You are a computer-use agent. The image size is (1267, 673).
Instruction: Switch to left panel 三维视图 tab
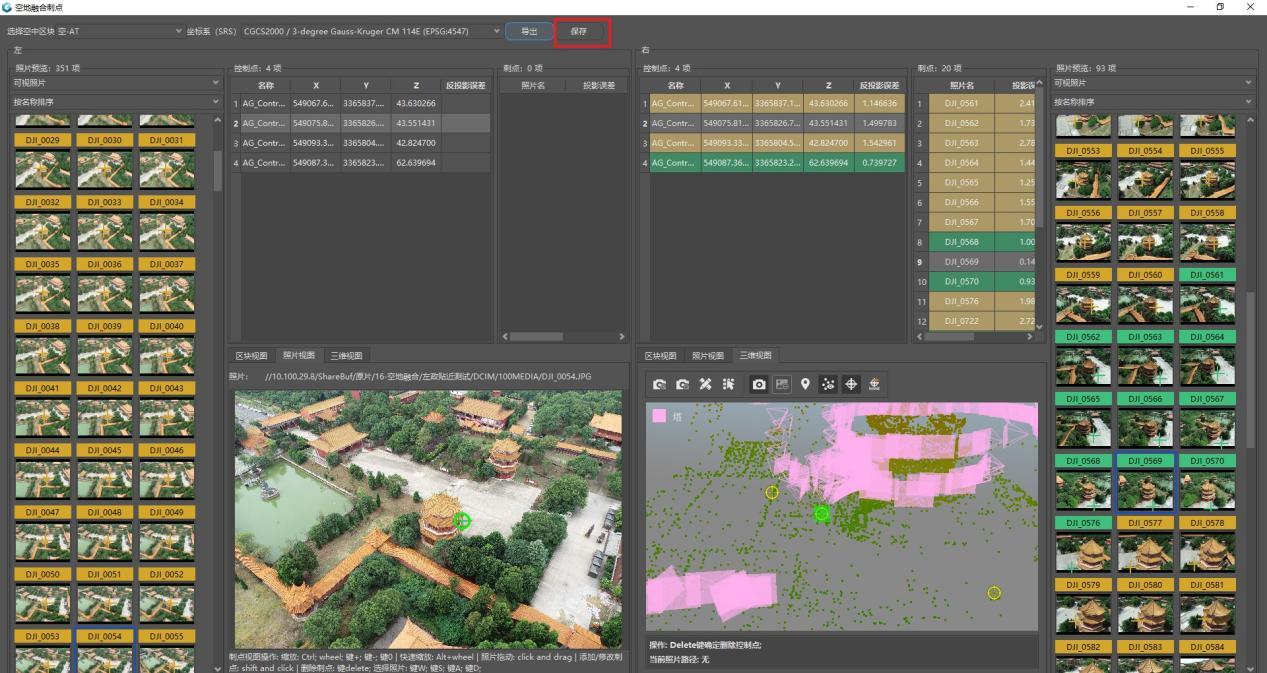[x=344, y=355]
